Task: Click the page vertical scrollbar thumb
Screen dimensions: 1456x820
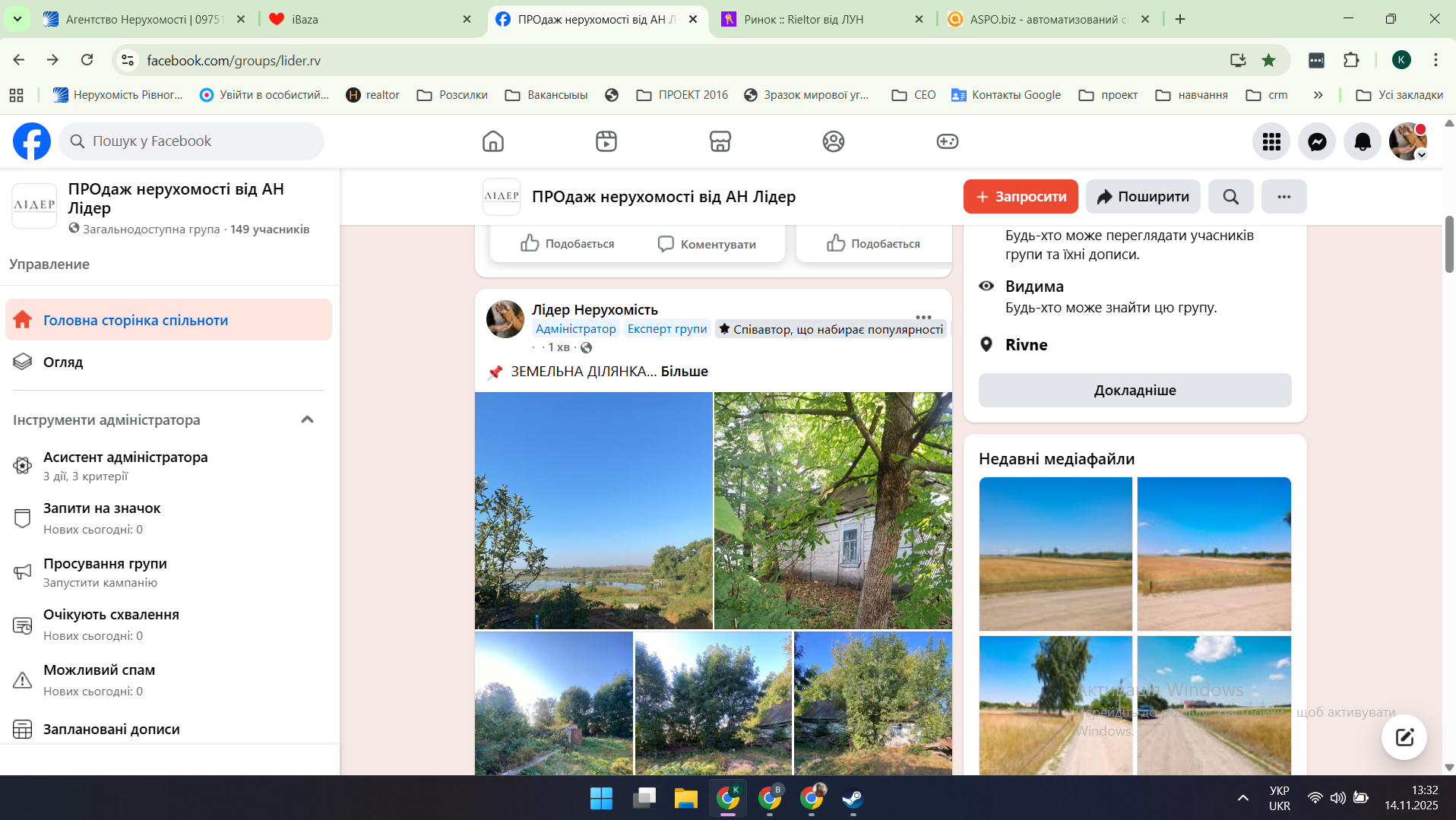Action: [1449, 243]
